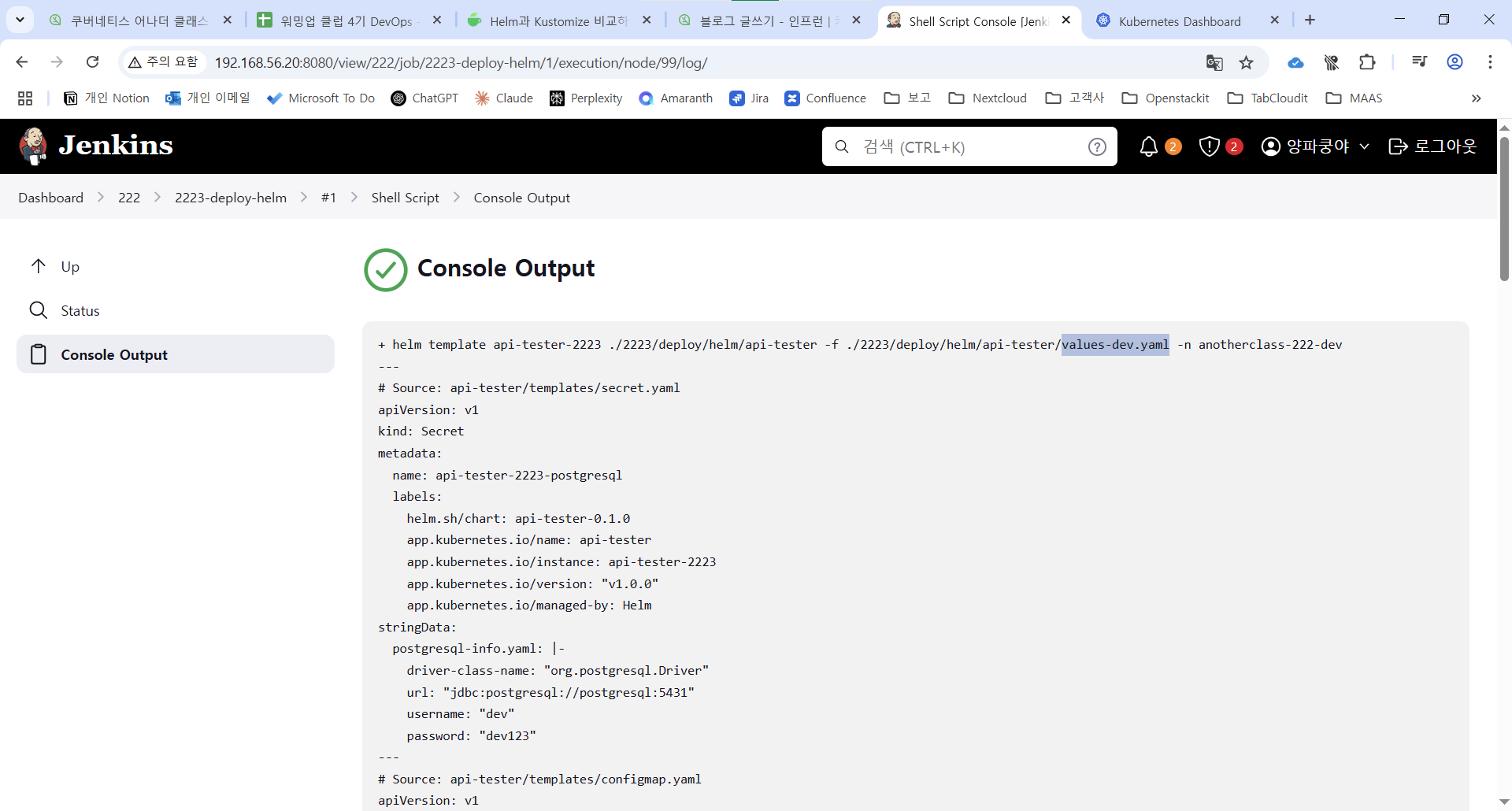Image resolution: width=1512 pixels, height=811 pixels.
Task: Open Amaranth bookmark
Action: 676,98
